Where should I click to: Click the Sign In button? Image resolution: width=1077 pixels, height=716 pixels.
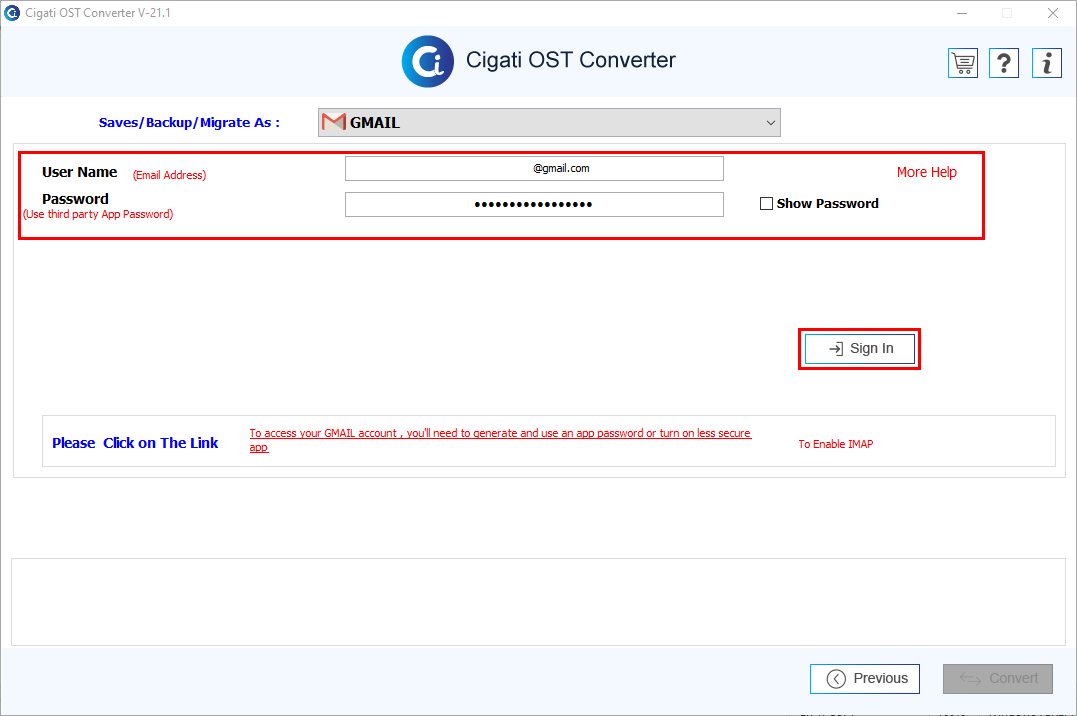(859, 348)
